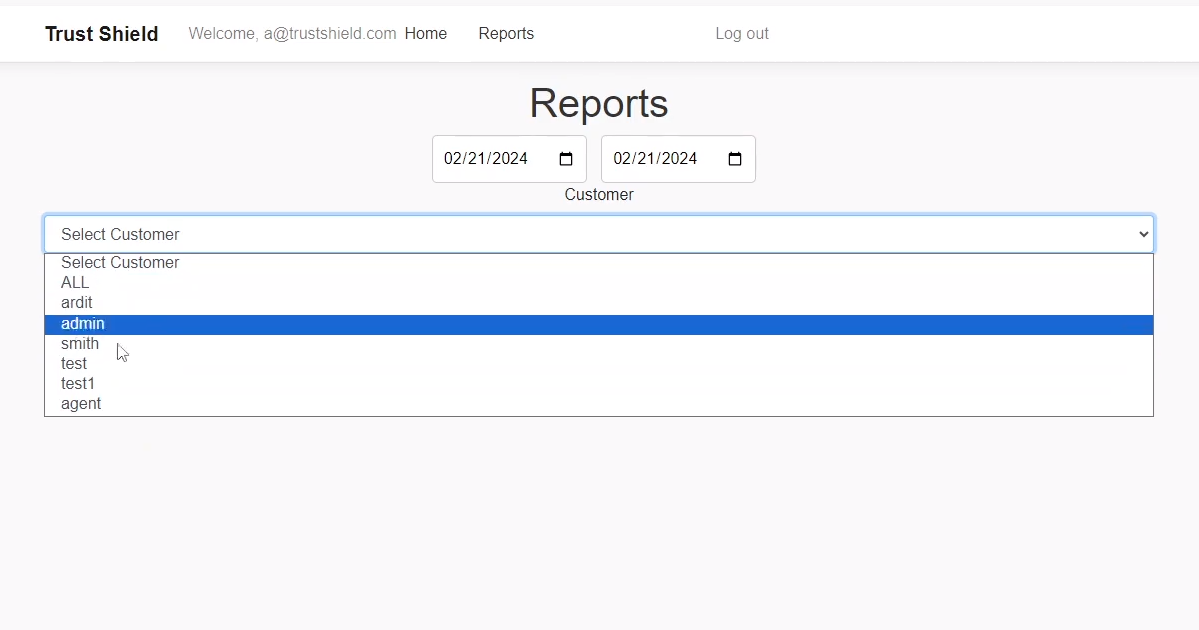1199x630 pixels.
Task: Collapse the Select Customer combo box
Action: pos(598,234)
